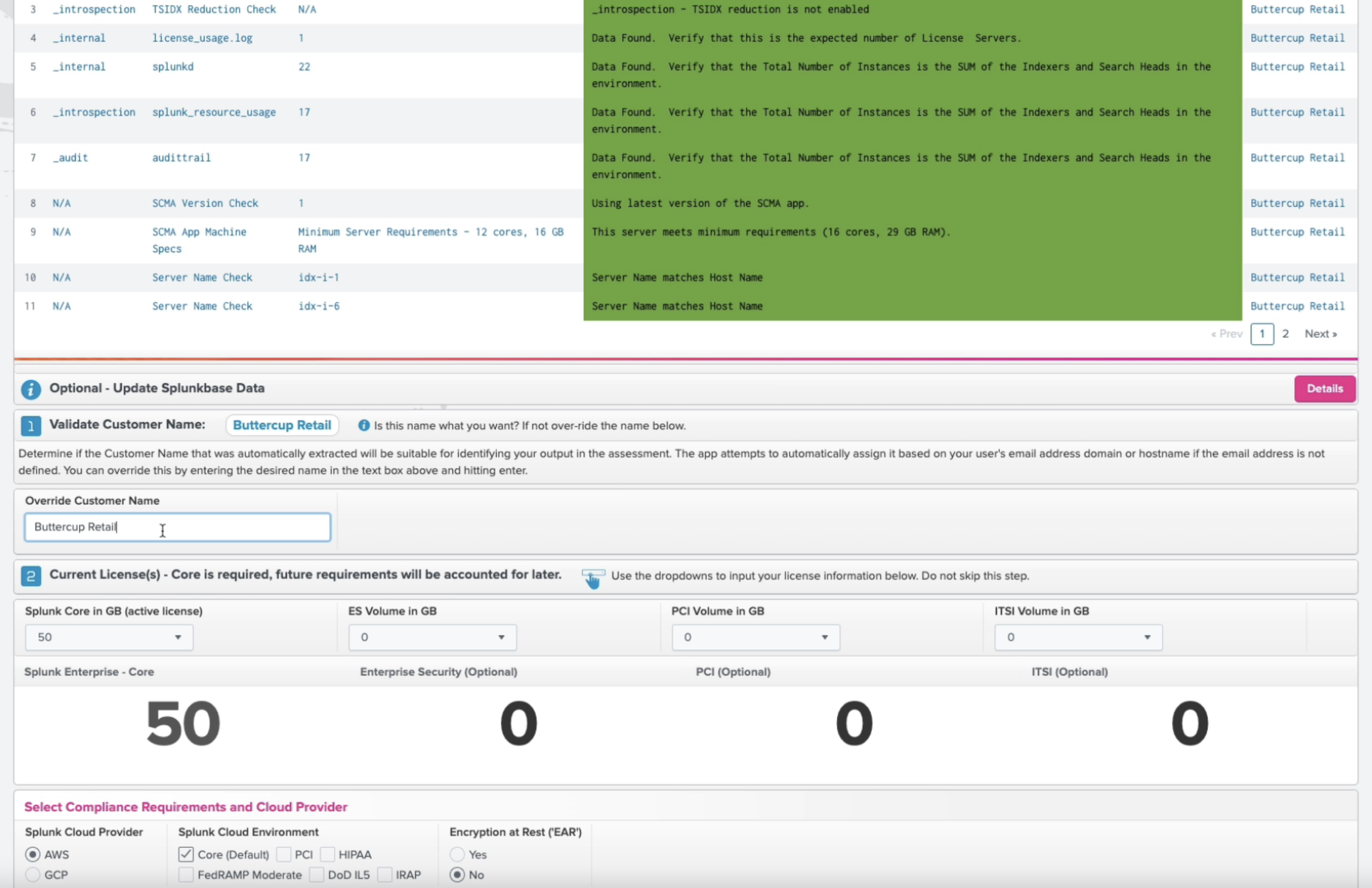Open PCI Volume in GB dropdown
This screenshot has width=1372, height=888.
(x=755, y=637)
